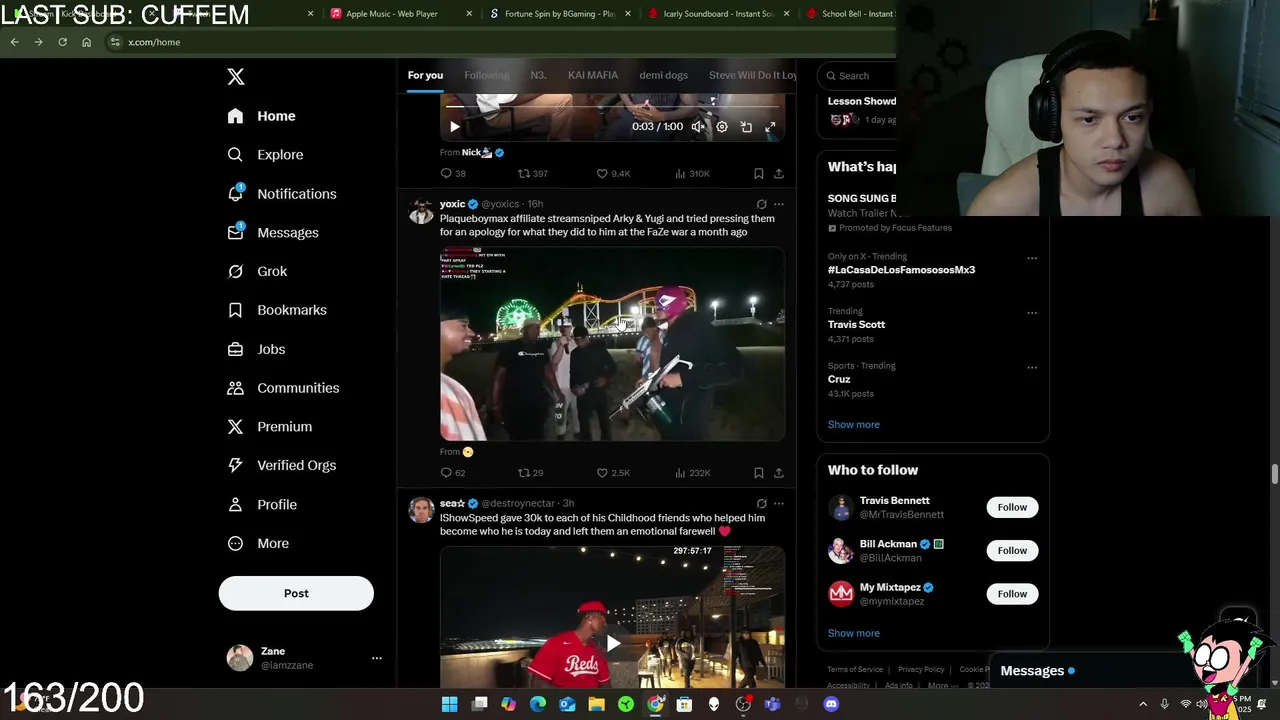Viewport: 1280px width, 720px height.
Task: Switch to the Apple Music browser tab
Action: [x=400, y=14]
